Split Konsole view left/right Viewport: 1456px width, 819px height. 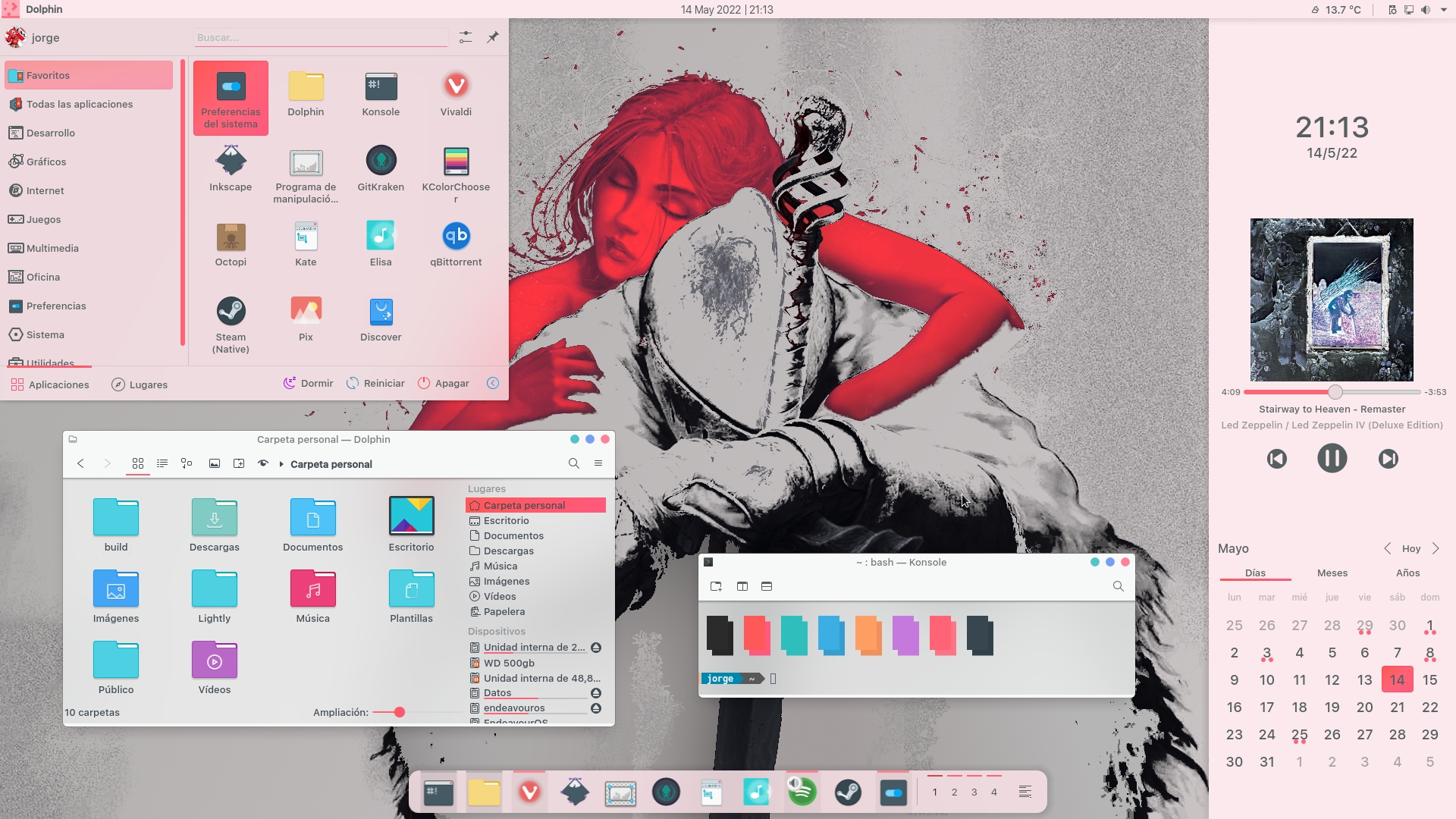742,586
